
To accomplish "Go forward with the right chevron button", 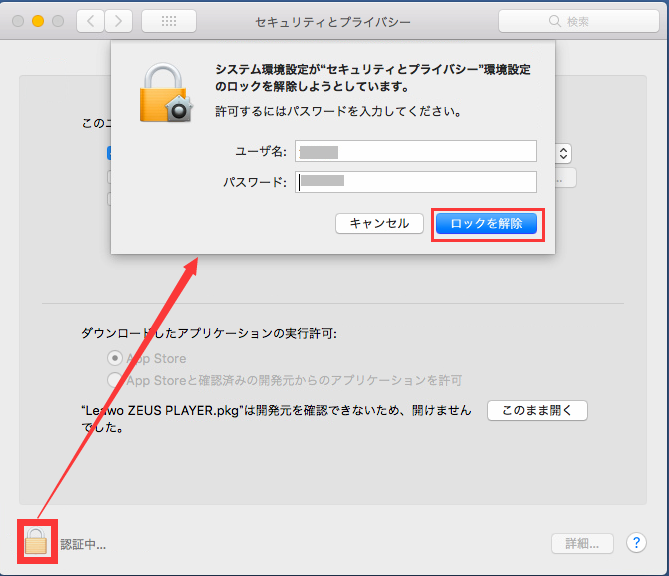I will (118, 21).
